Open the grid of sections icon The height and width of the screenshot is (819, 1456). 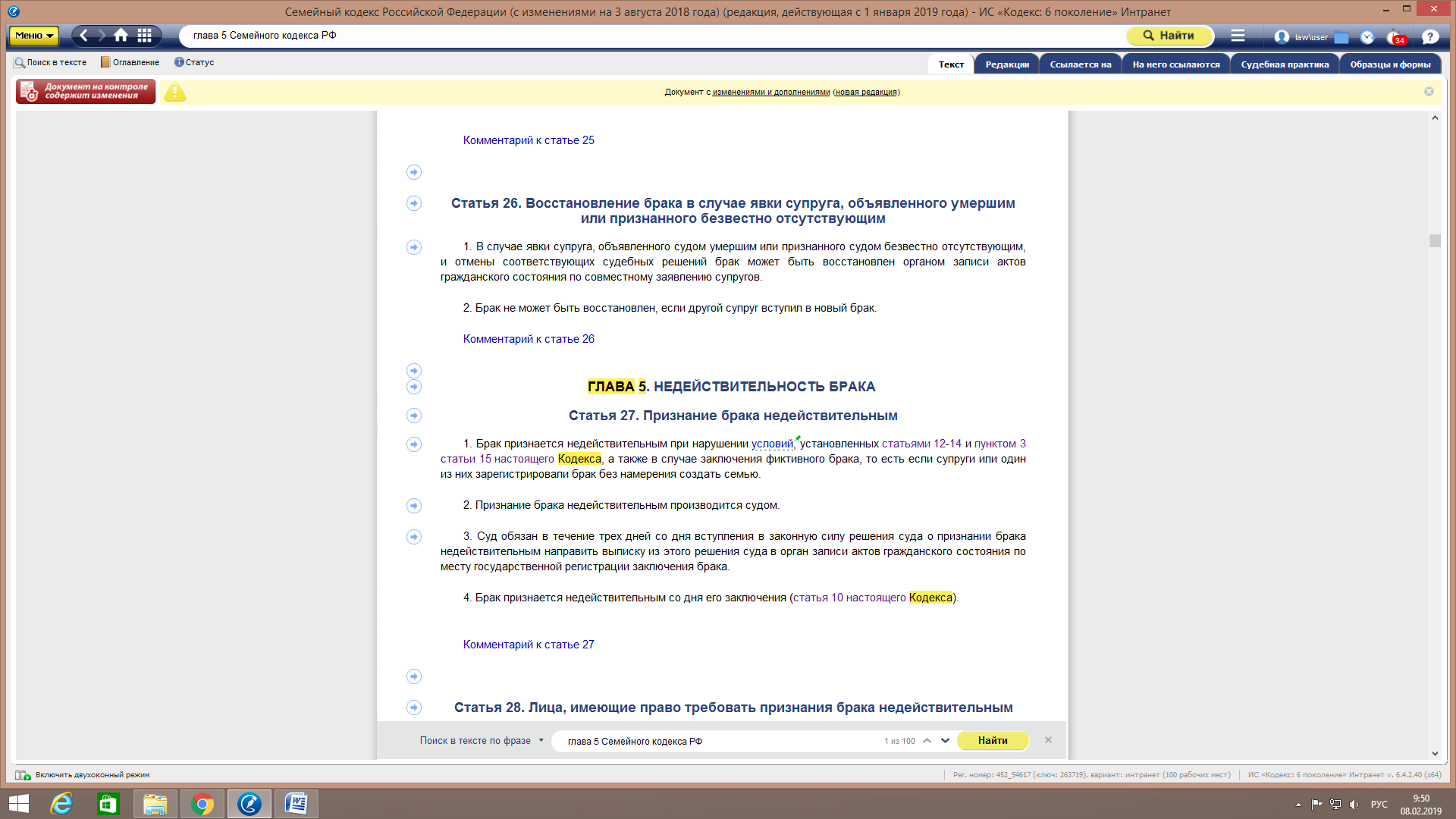(x=144, y=35)
